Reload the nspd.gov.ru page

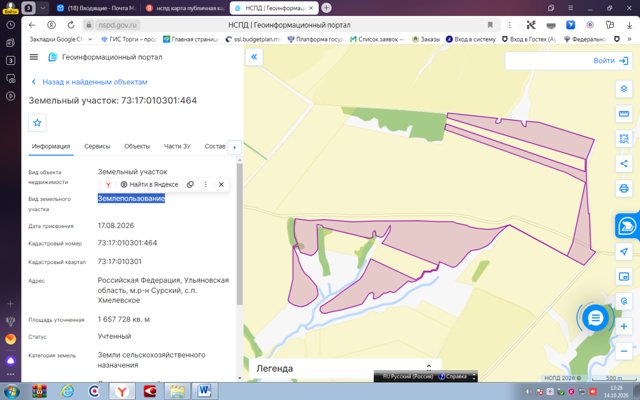[x=71, y=25]
